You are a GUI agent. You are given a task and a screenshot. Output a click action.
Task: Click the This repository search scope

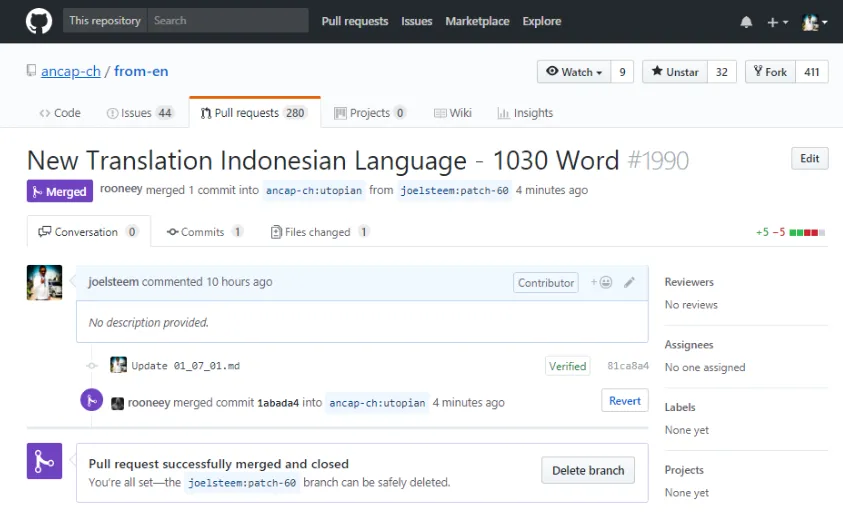click(105, 20)
